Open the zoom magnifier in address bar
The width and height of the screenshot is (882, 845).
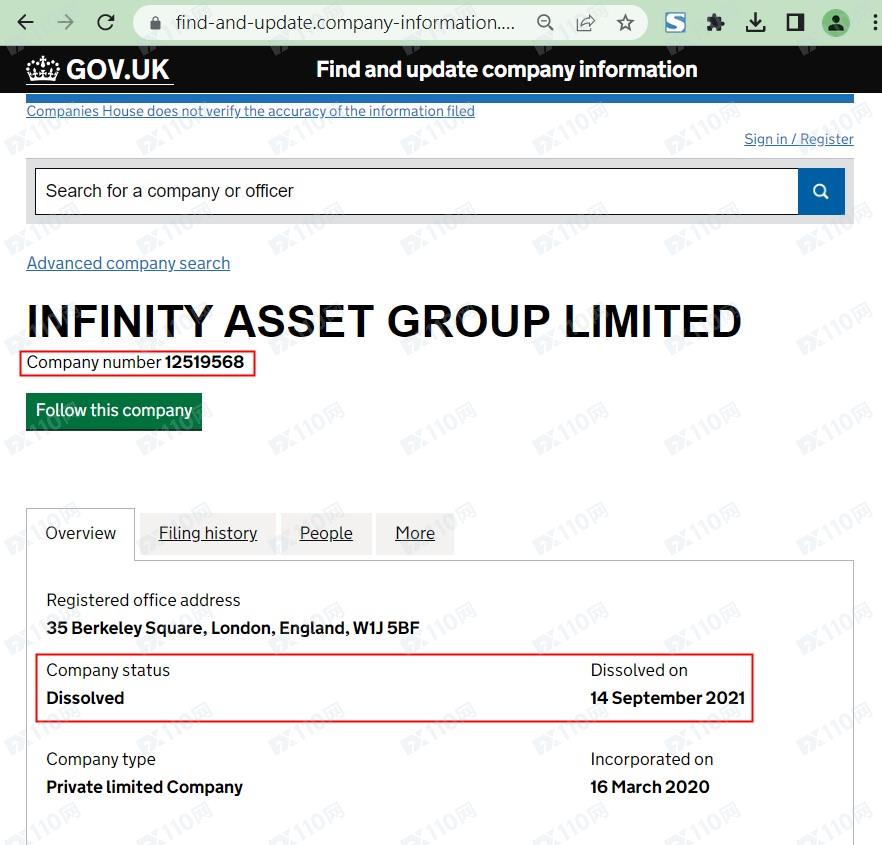[x=545, y=22]
